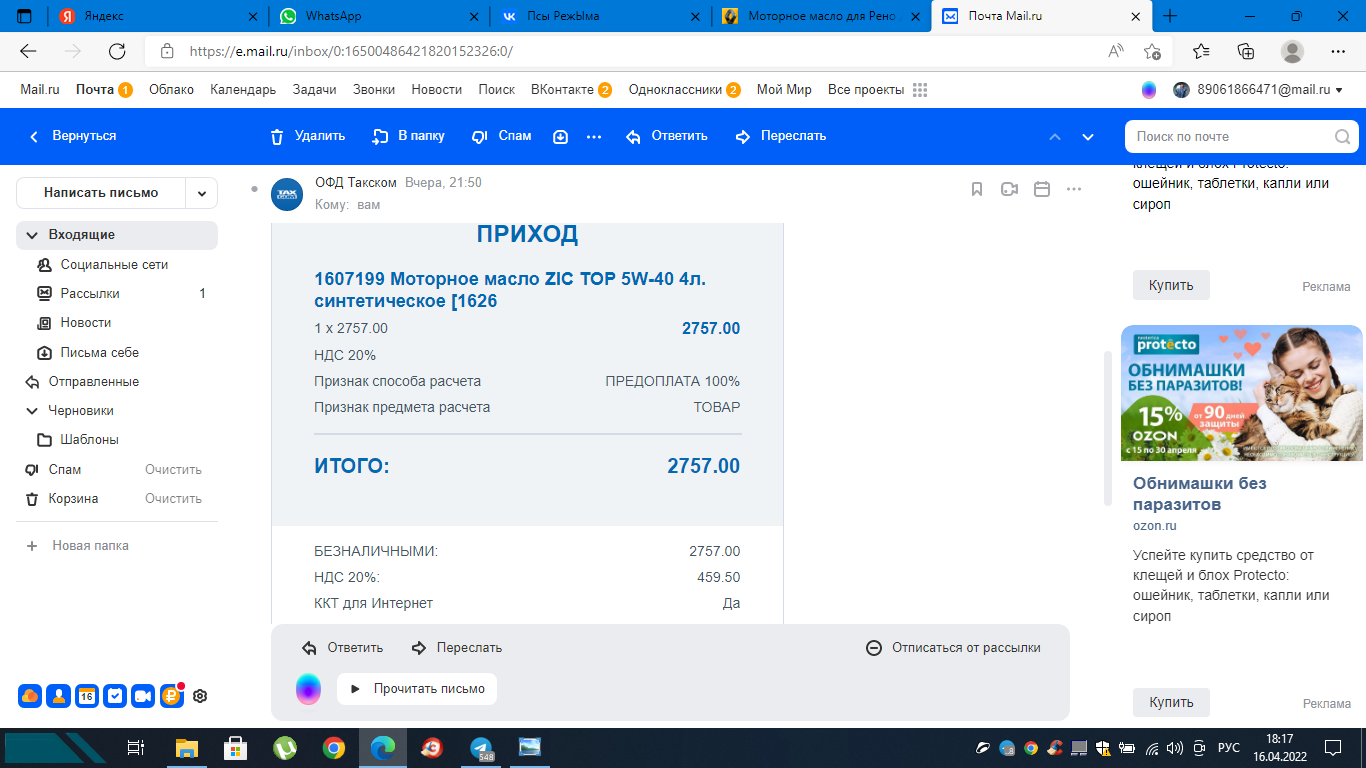Click bottom Переслать button under email
The image size is (1366, 768).
coord(457,648)
